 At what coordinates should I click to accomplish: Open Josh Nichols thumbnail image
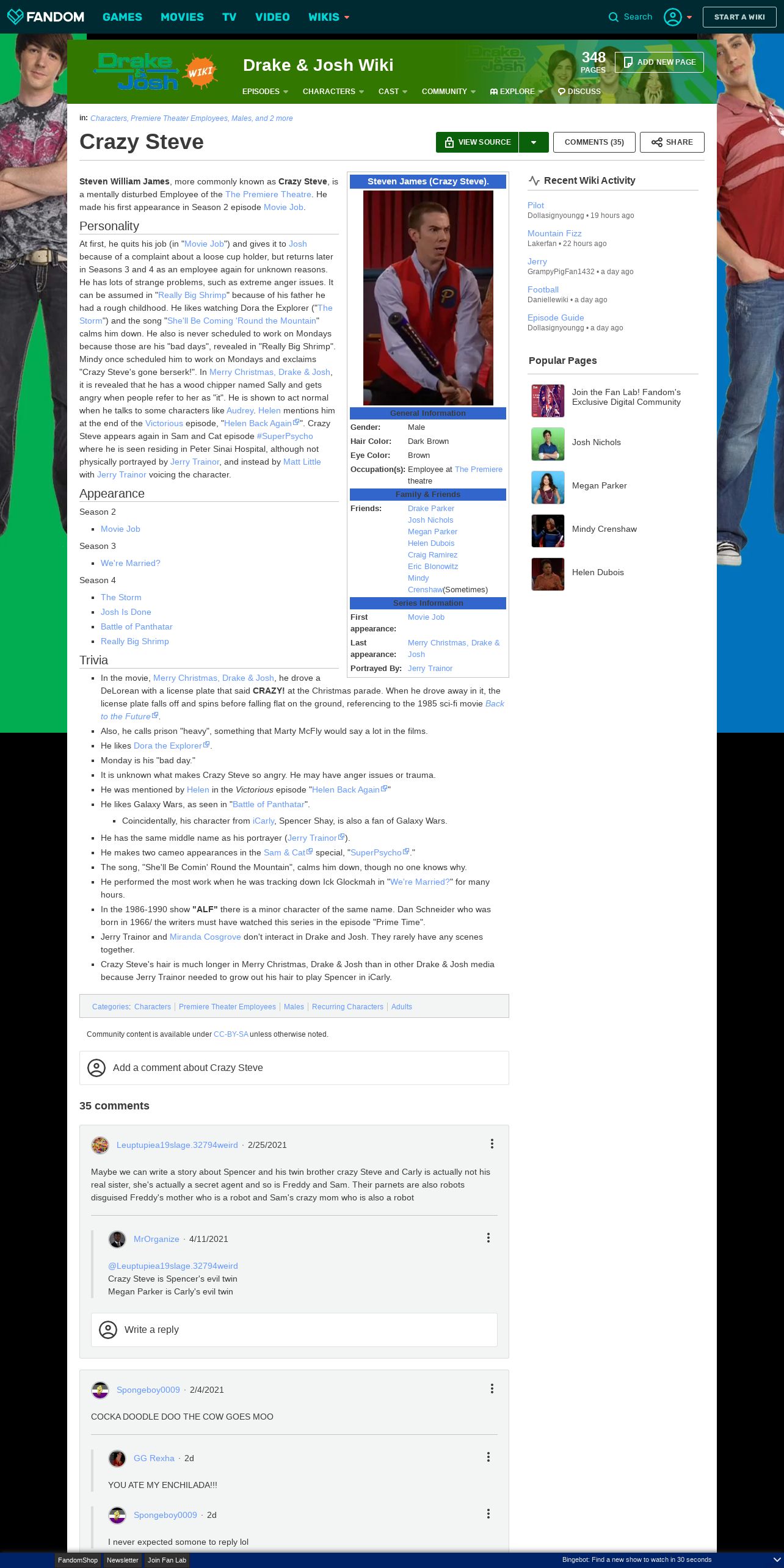pos(548,445)
